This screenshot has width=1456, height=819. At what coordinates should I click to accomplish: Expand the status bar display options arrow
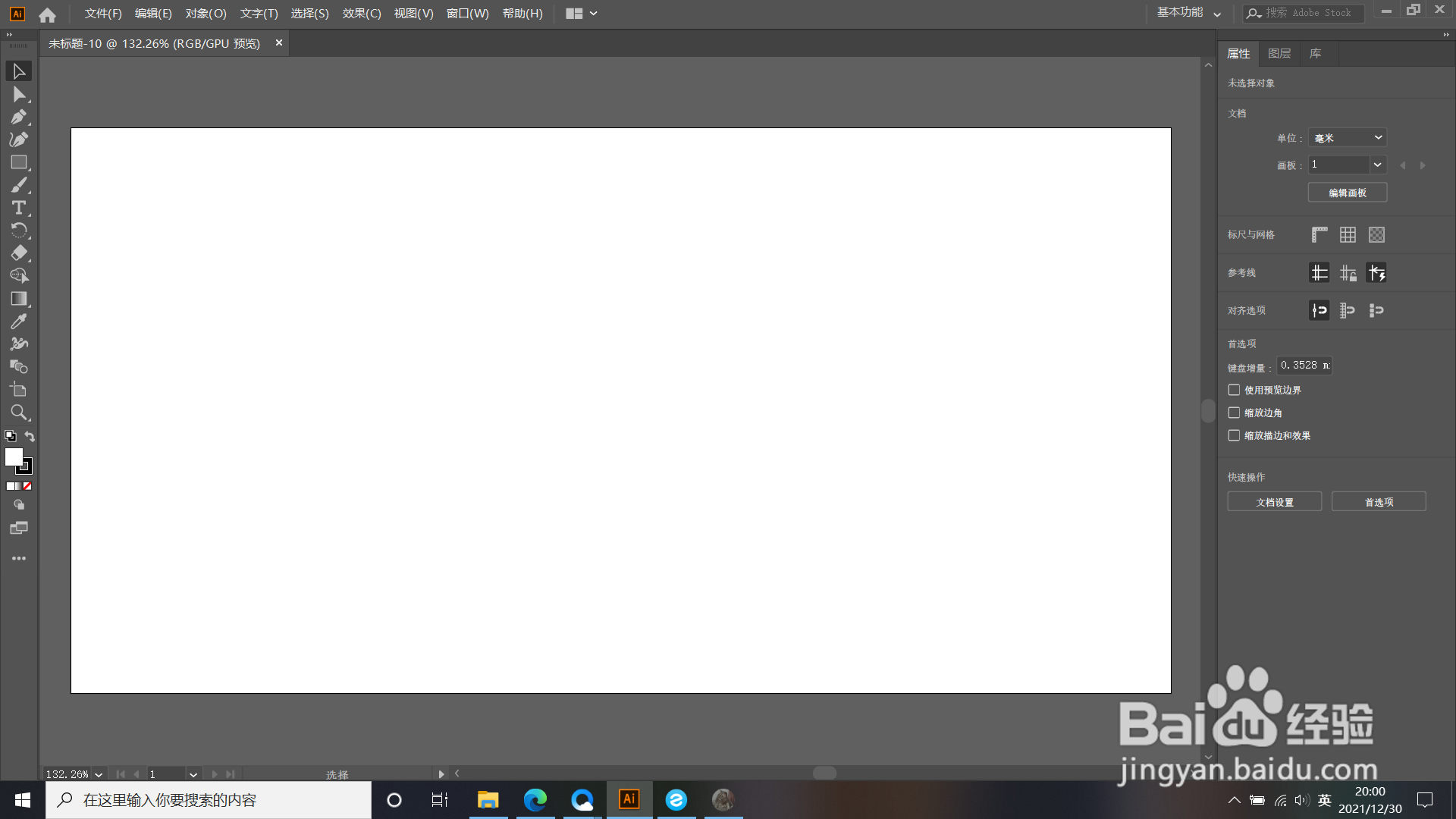(x=441, y=774)
